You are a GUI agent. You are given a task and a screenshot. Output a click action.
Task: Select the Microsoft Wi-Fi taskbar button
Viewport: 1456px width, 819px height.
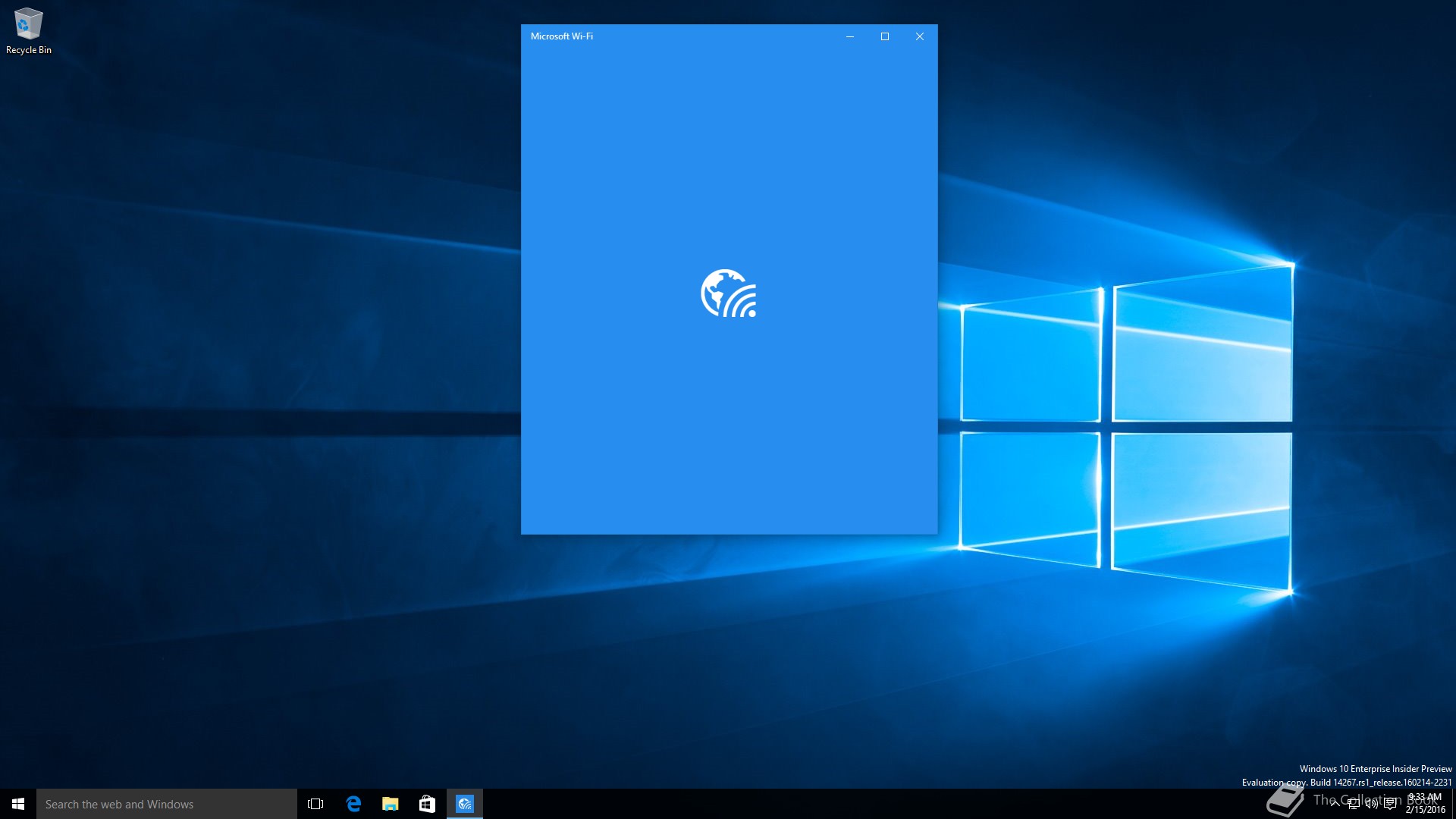click(x=465, y=804)
